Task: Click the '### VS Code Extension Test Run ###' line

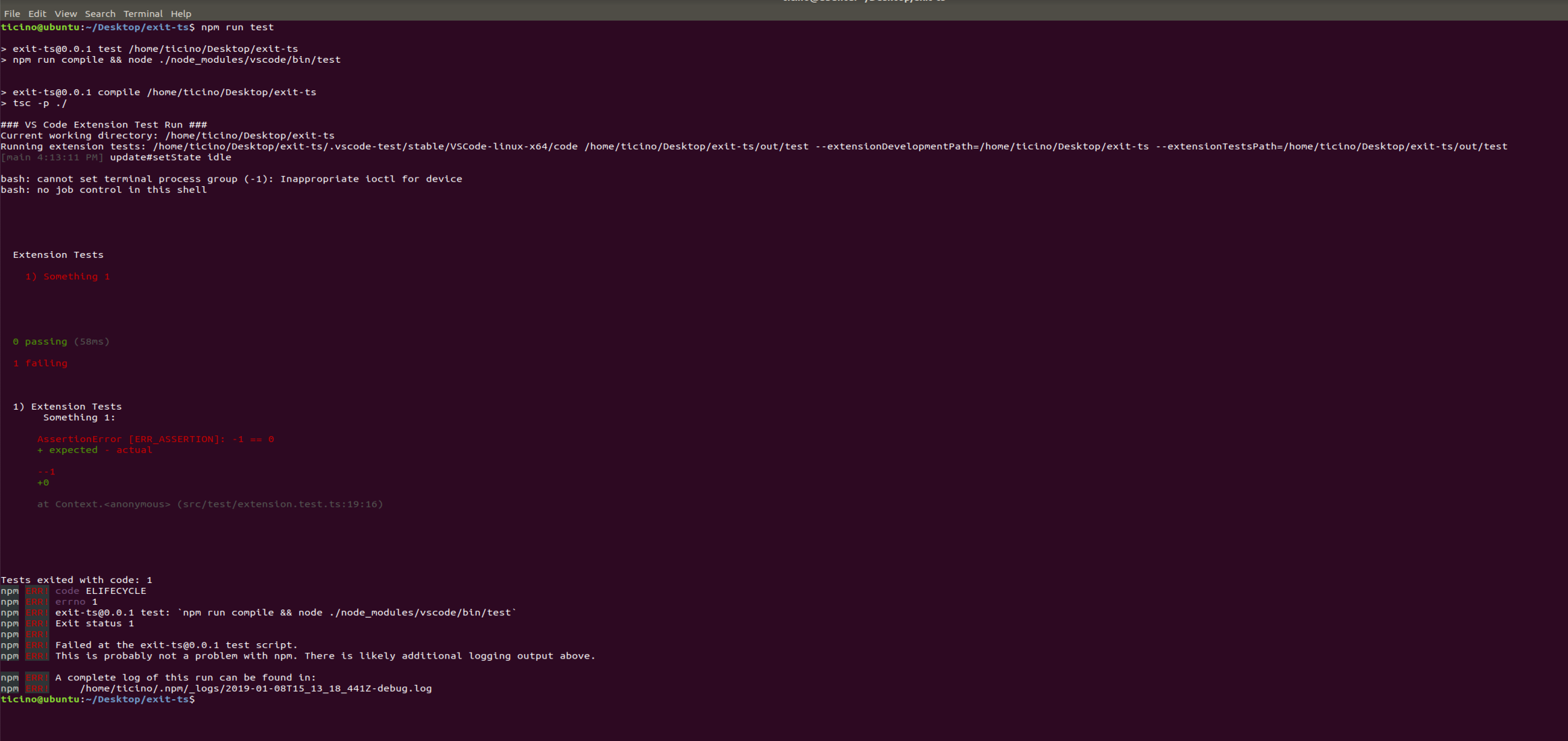Action: [x=104, y=125]
